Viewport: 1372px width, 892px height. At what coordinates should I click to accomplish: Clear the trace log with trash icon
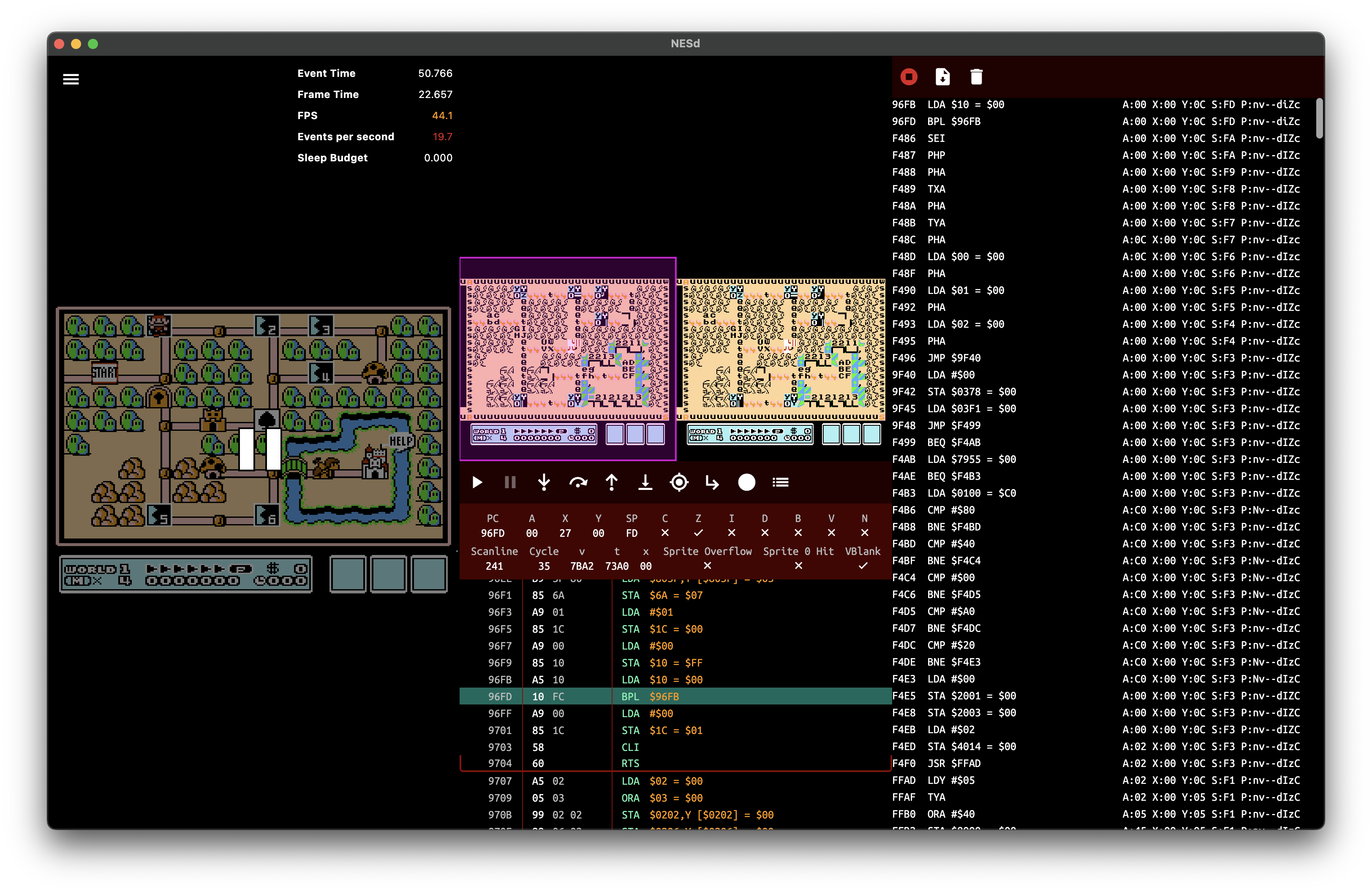tap(976, 76)
